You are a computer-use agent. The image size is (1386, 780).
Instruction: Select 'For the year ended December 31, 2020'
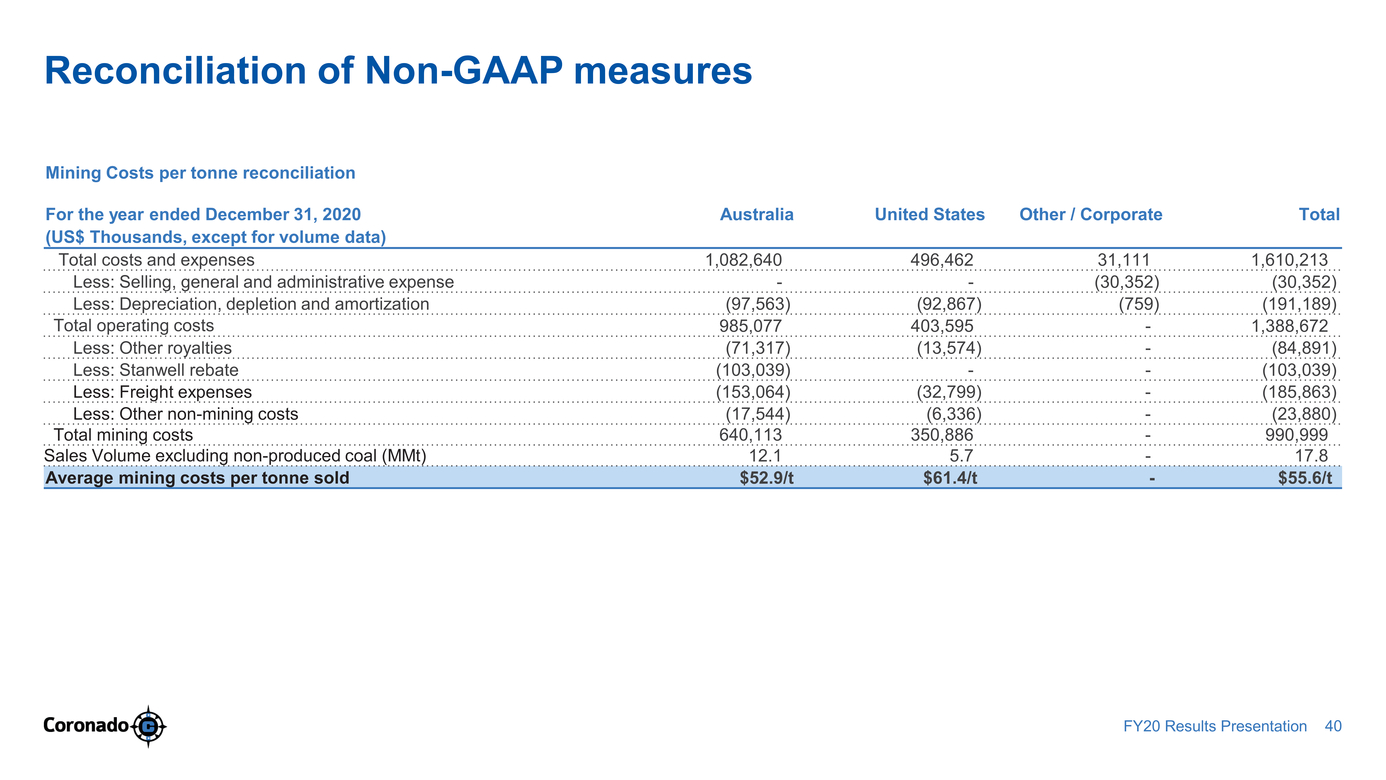(203, 214)
